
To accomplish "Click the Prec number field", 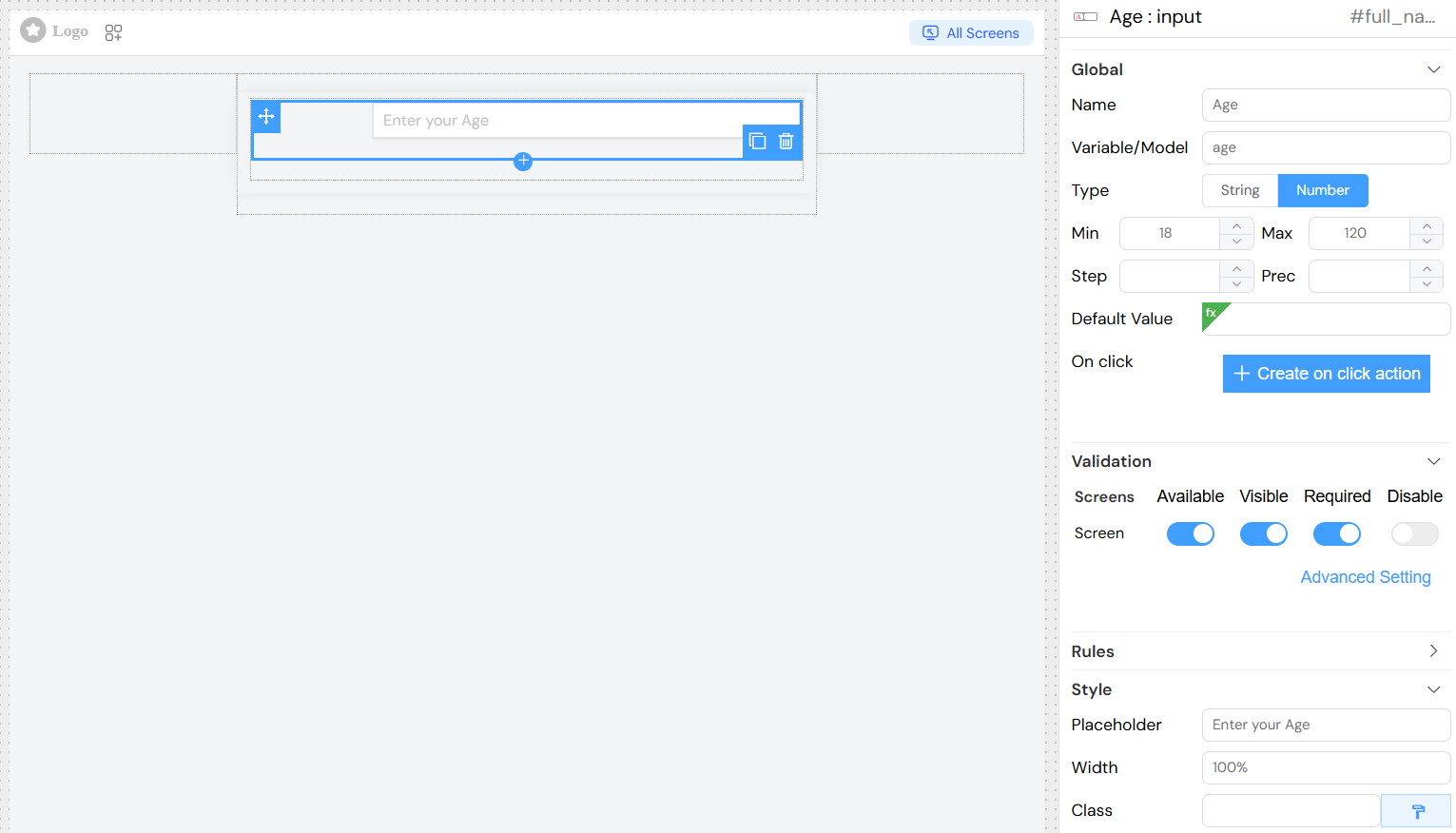I will [x=1359, y=276].
